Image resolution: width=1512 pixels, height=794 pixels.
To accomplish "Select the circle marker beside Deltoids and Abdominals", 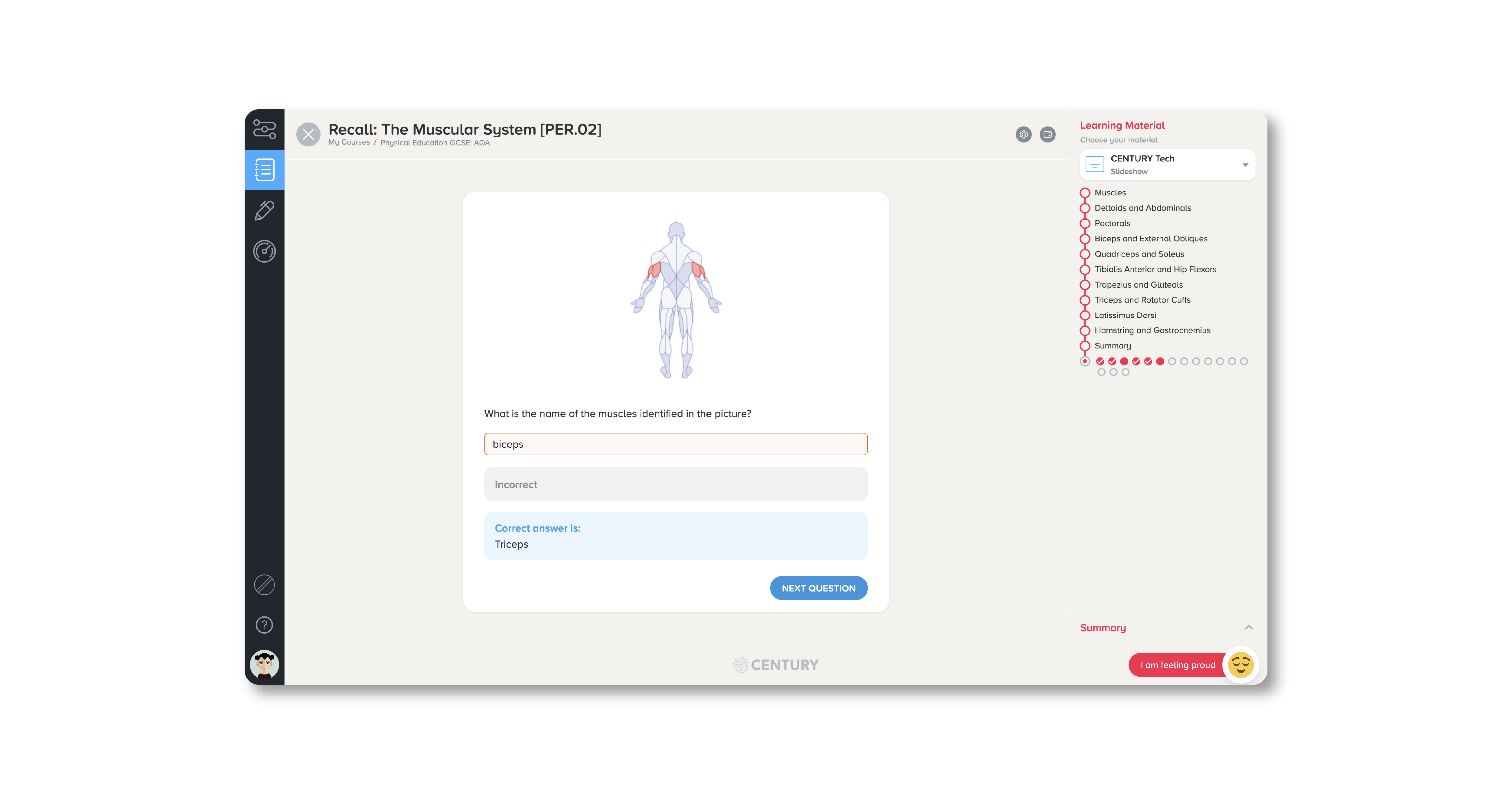I will (1085, 208).
